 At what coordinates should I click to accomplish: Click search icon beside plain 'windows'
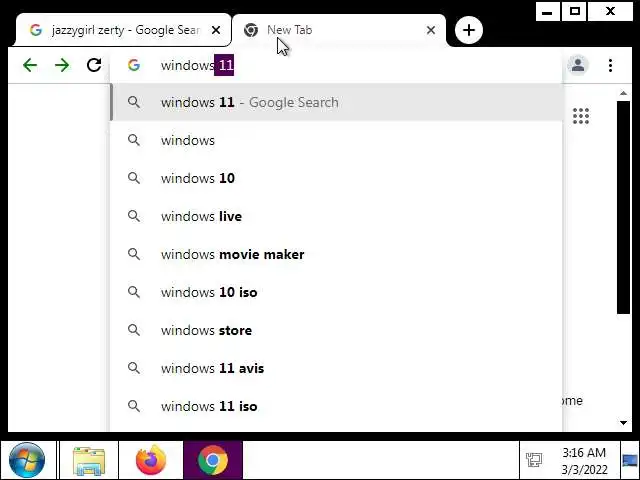134,140
